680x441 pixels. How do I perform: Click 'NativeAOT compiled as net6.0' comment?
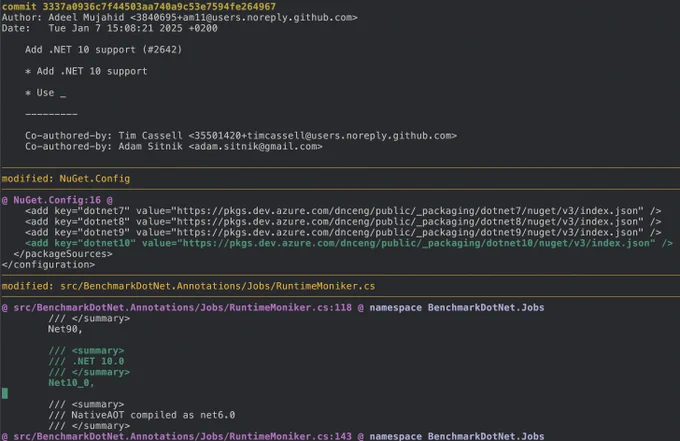142,415
